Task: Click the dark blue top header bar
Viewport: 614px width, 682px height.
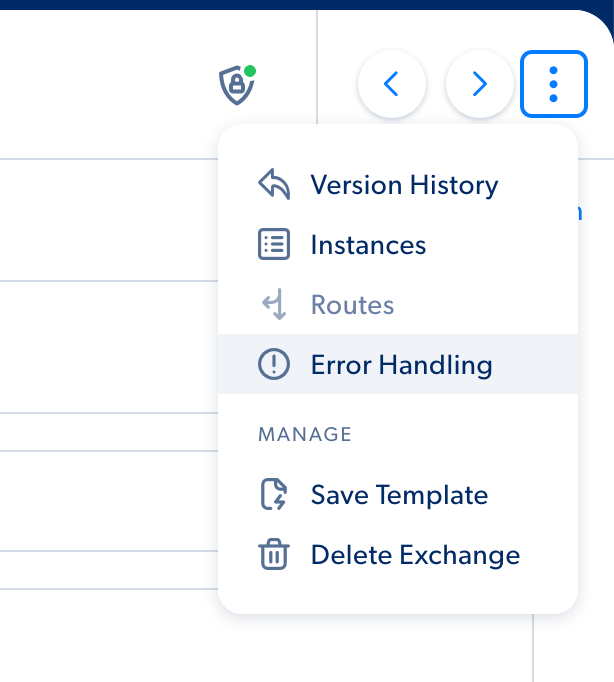Action: pyautogui.click(x=307, y=4)
